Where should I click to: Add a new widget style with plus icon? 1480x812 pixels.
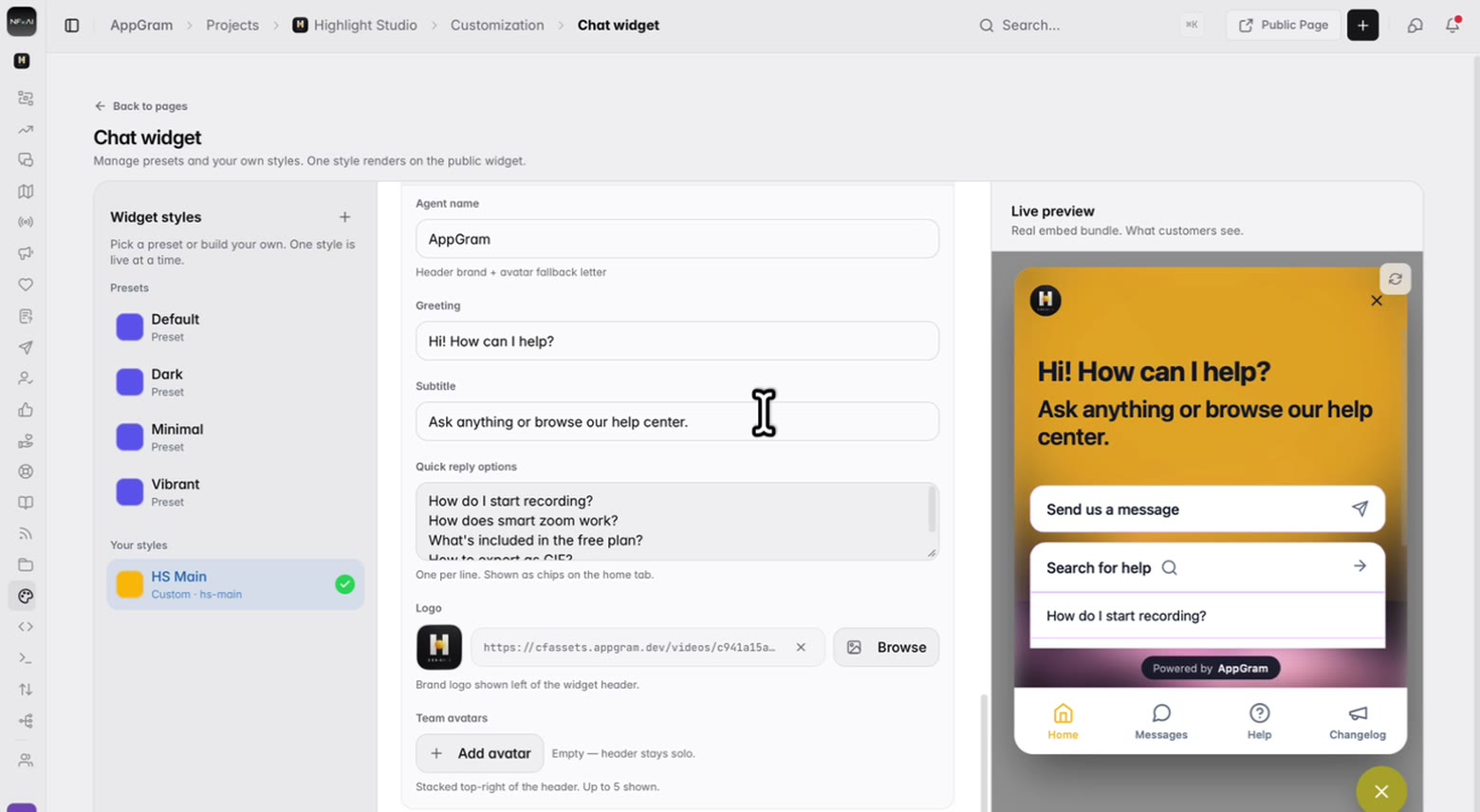coord(344,217)
